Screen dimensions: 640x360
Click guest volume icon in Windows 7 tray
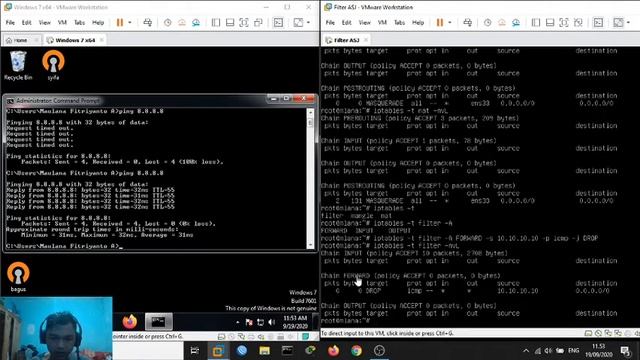click(272, 322)
